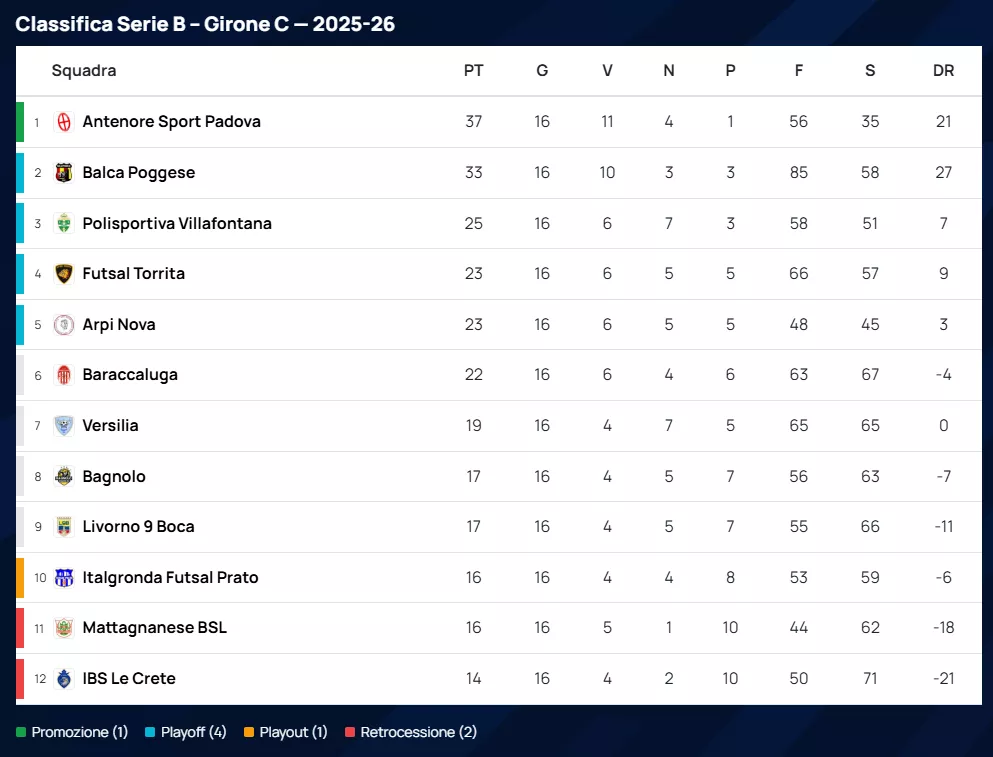Click the IBS Le Crete team badge

coord(64,679)
